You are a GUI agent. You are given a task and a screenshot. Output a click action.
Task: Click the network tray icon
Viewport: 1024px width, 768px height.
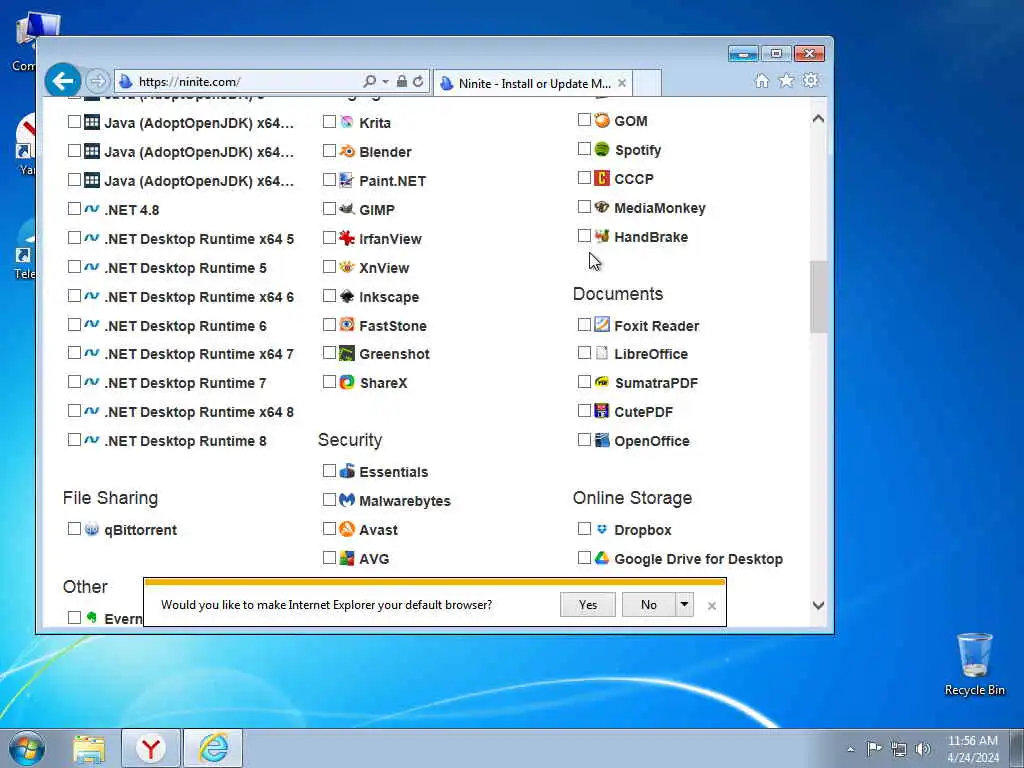(899, 749)
